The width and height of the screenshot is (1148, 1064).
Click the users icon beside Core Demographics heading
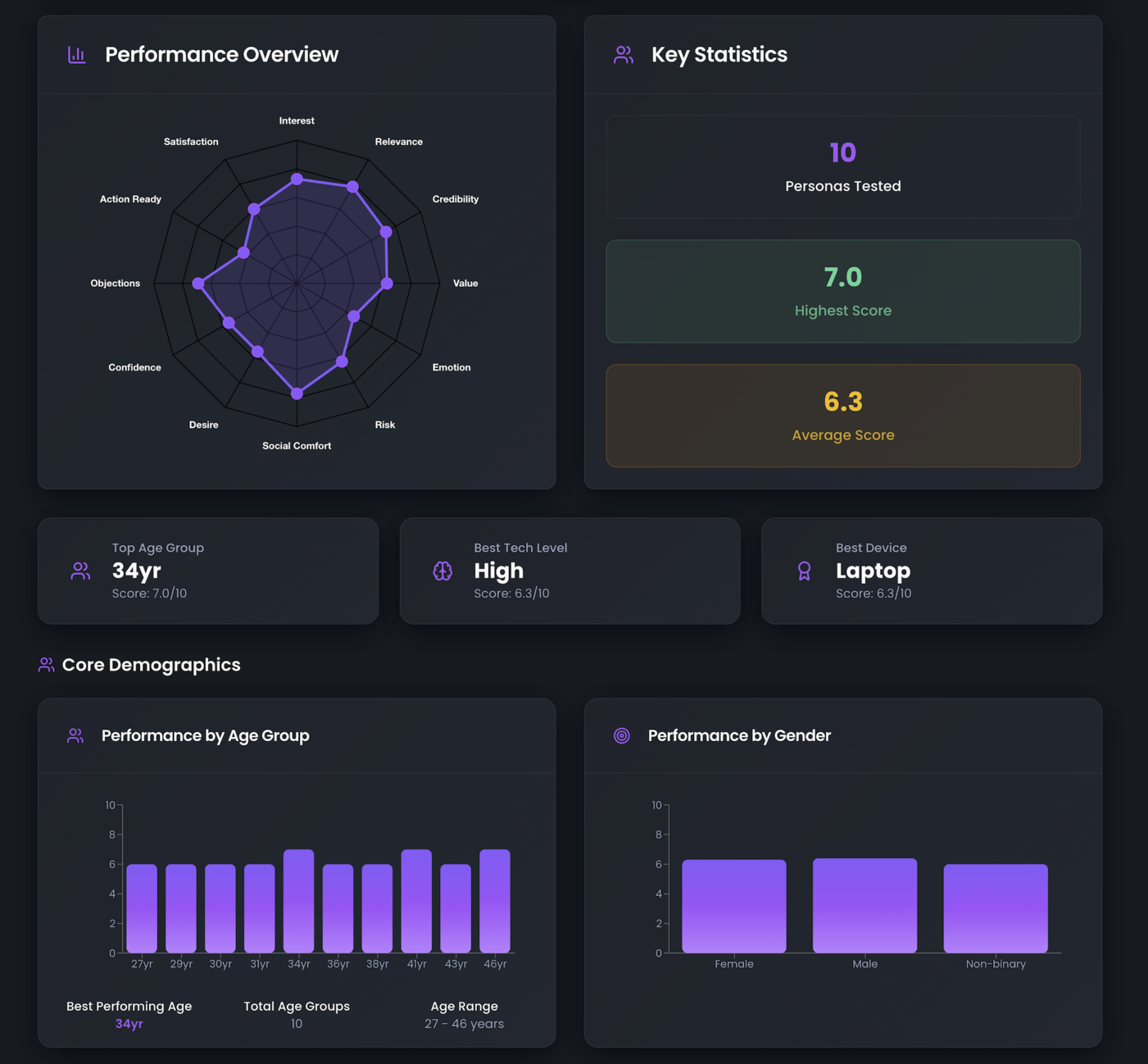click(46, 665)
